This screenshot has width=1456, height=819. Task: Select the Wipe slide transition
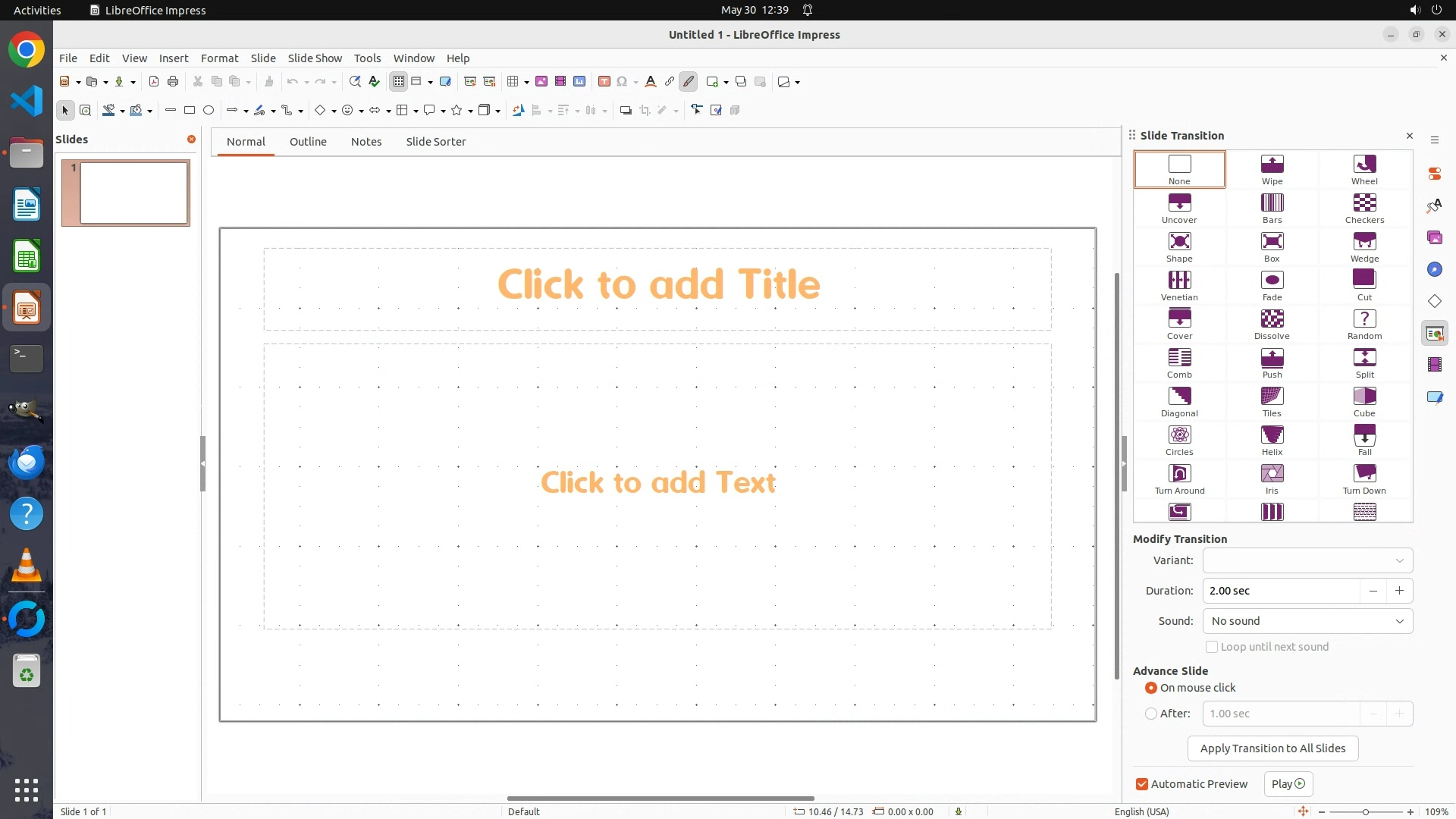pyautogui.click(x=1272, y=169)
